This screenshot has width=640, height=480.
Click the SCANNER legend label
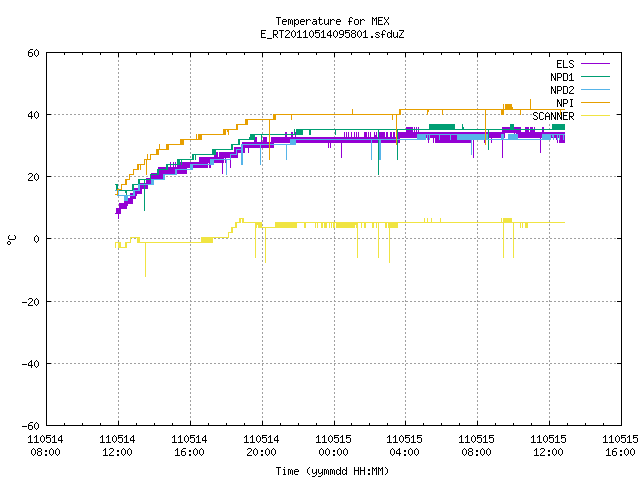click(553, 116)
